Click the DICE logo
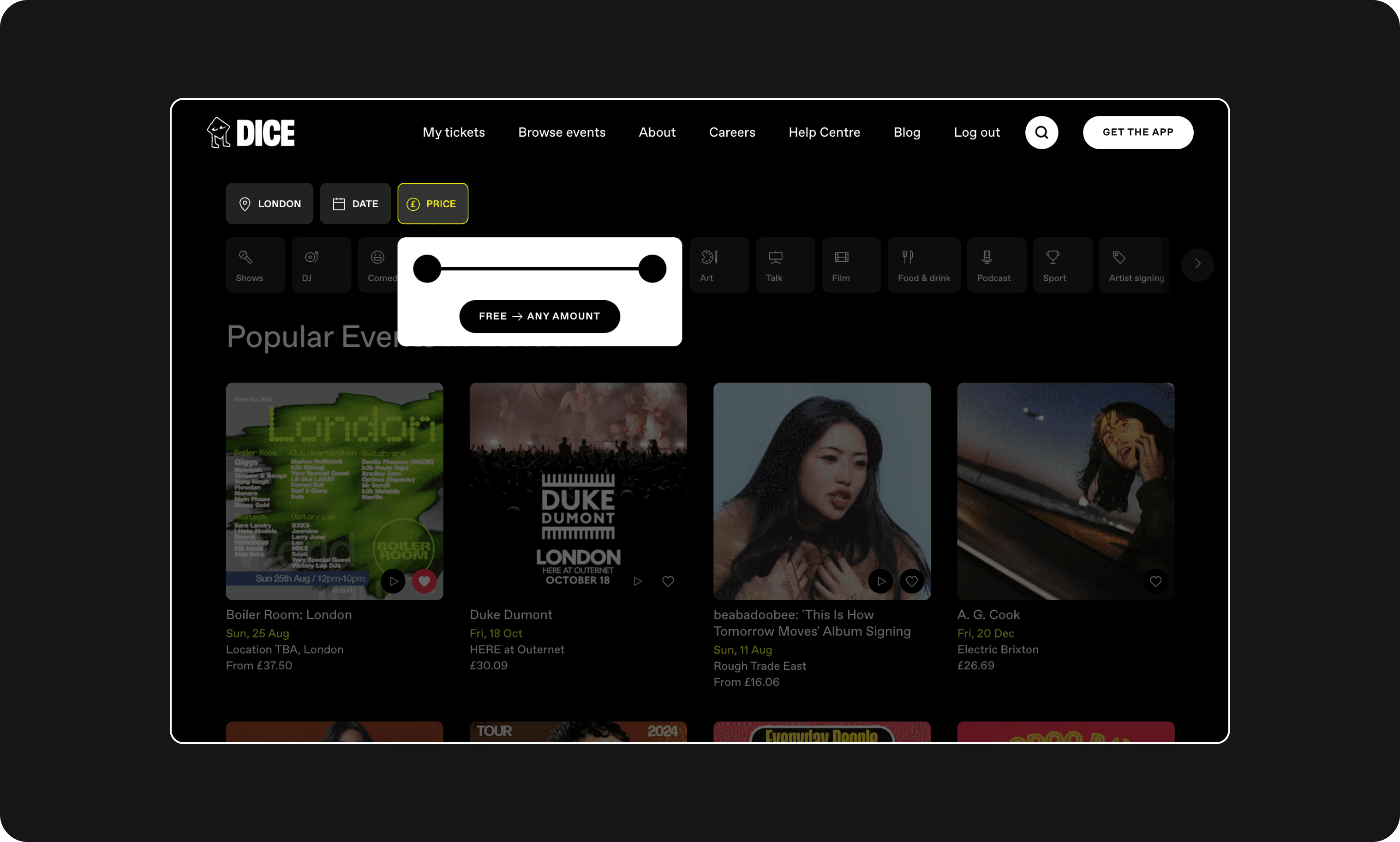The image size is (1400, 842). (251, 133)
